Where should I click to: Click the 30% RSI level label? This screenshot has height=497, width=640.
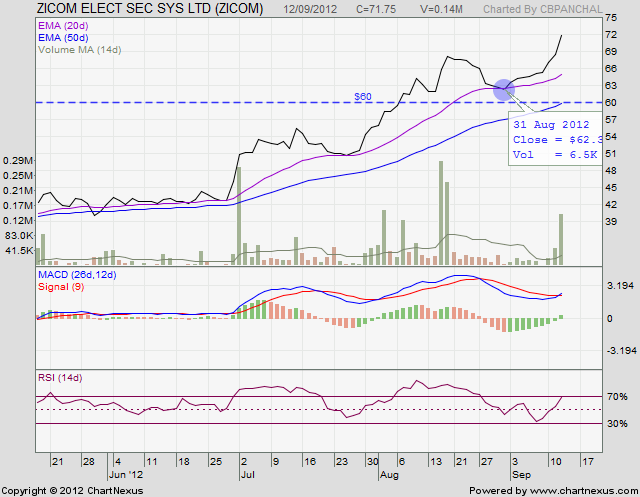point(617,424)
